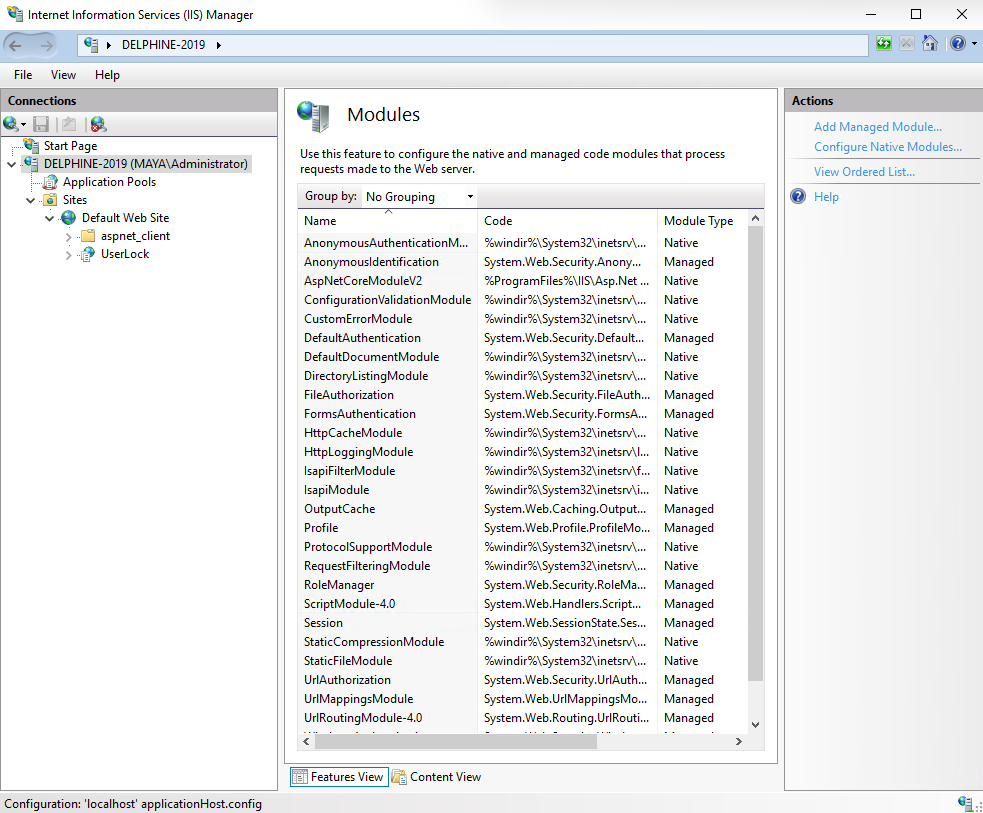Click the IIS Manager title bar icon
Viewport: 983px width, 813px height.
[14, 14]
